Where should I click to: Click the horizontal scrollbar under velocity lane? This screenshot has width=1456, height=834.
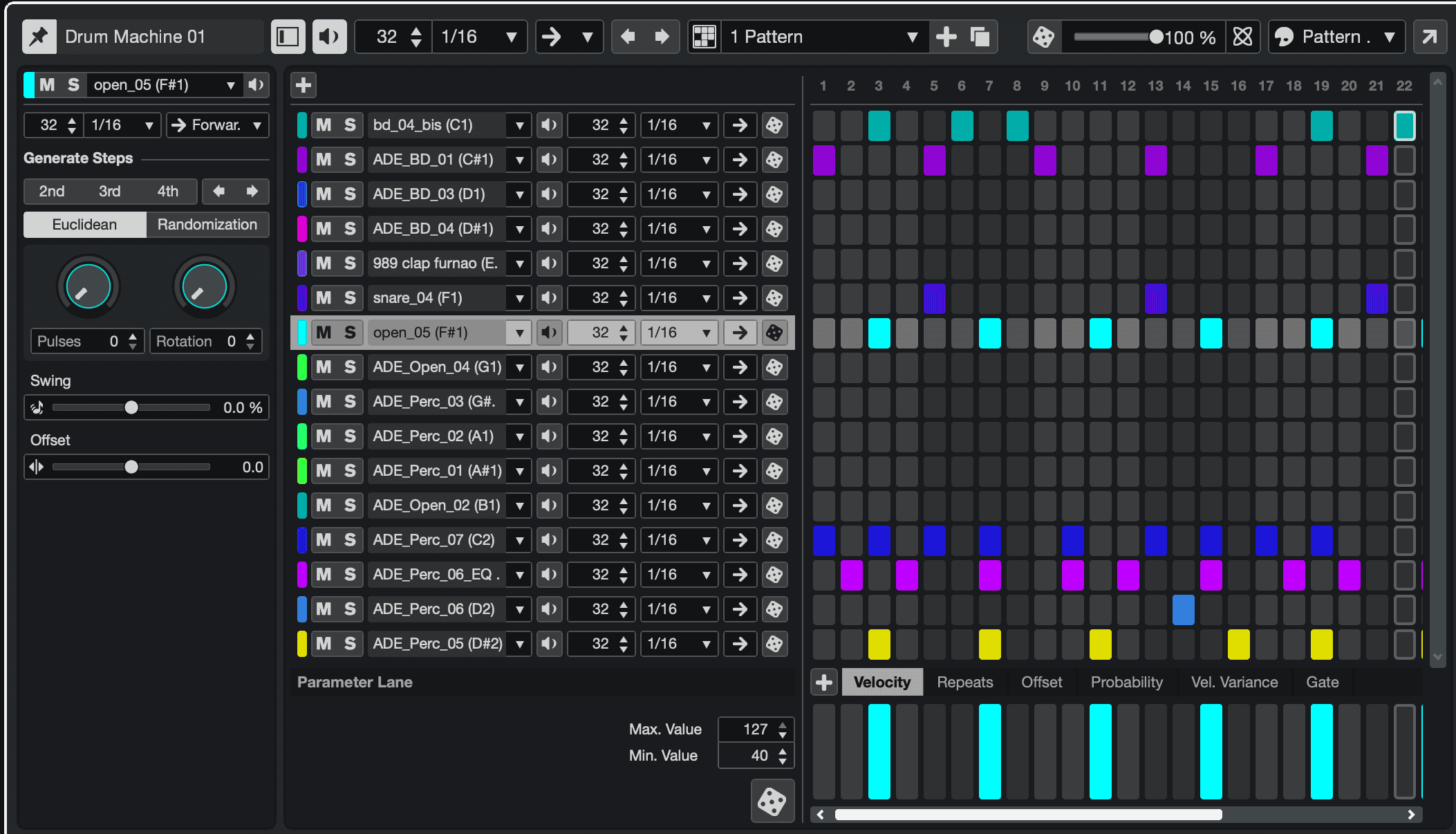pyautogui.click(x=1028, y=815)
